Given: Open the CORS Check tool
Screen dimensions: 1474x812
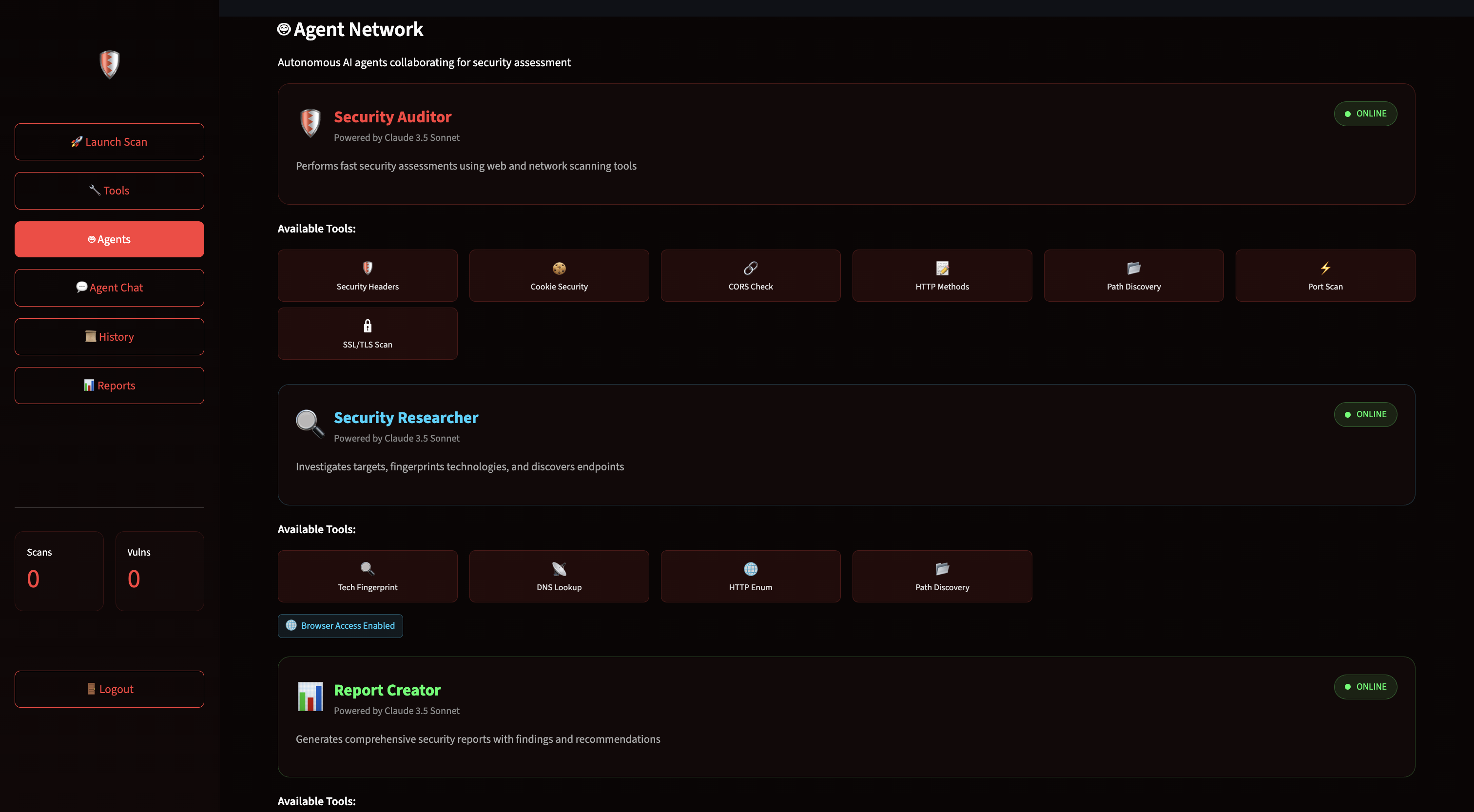Looking at the screenshot, I should click(750, 275).
